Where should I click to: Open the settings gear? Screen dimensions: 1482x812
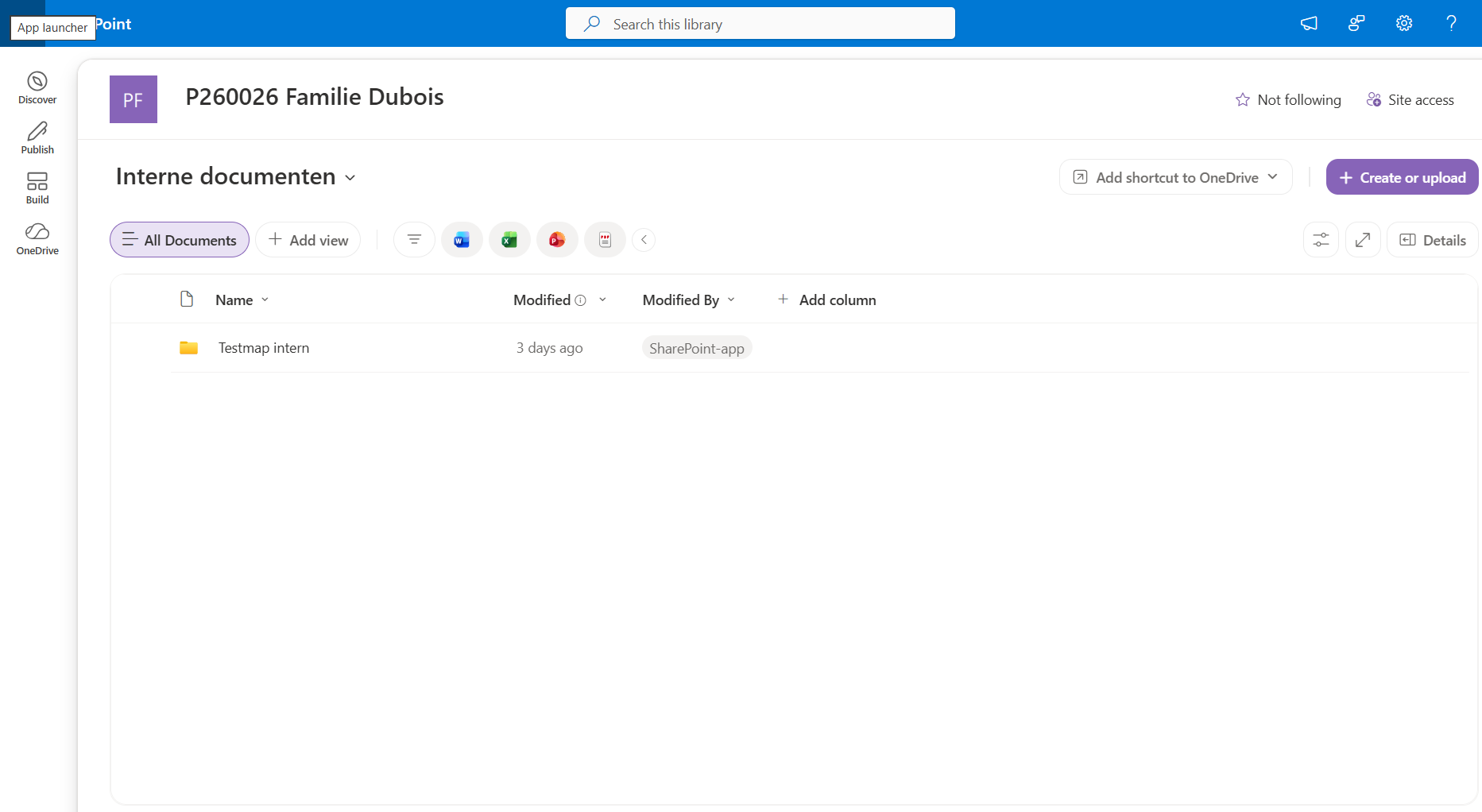coord(1404,23)
